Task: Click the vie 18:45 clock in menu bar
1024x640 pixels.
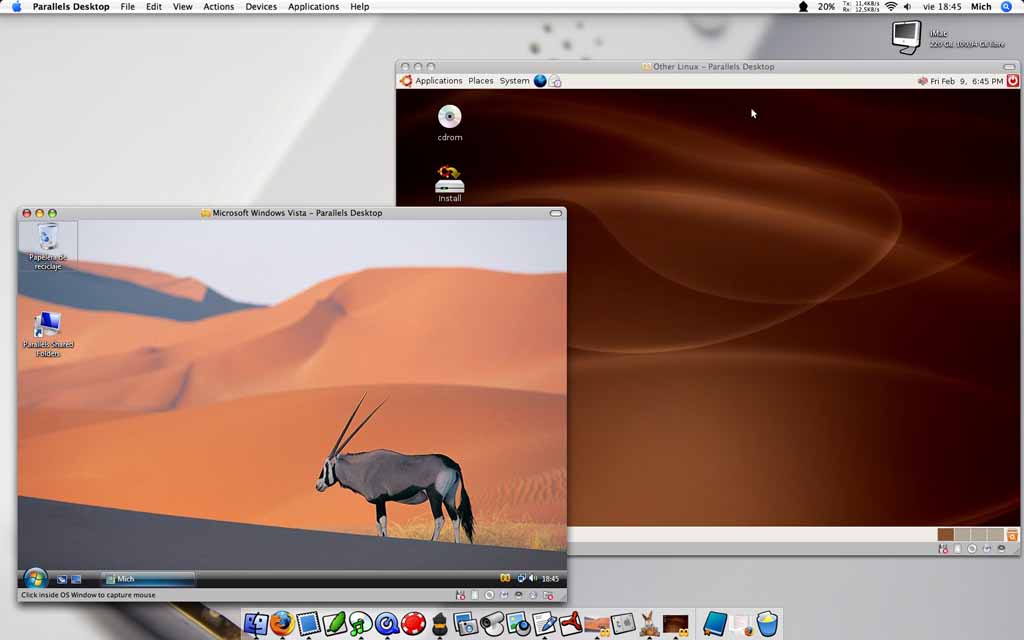Action: (x=942, y=7)
